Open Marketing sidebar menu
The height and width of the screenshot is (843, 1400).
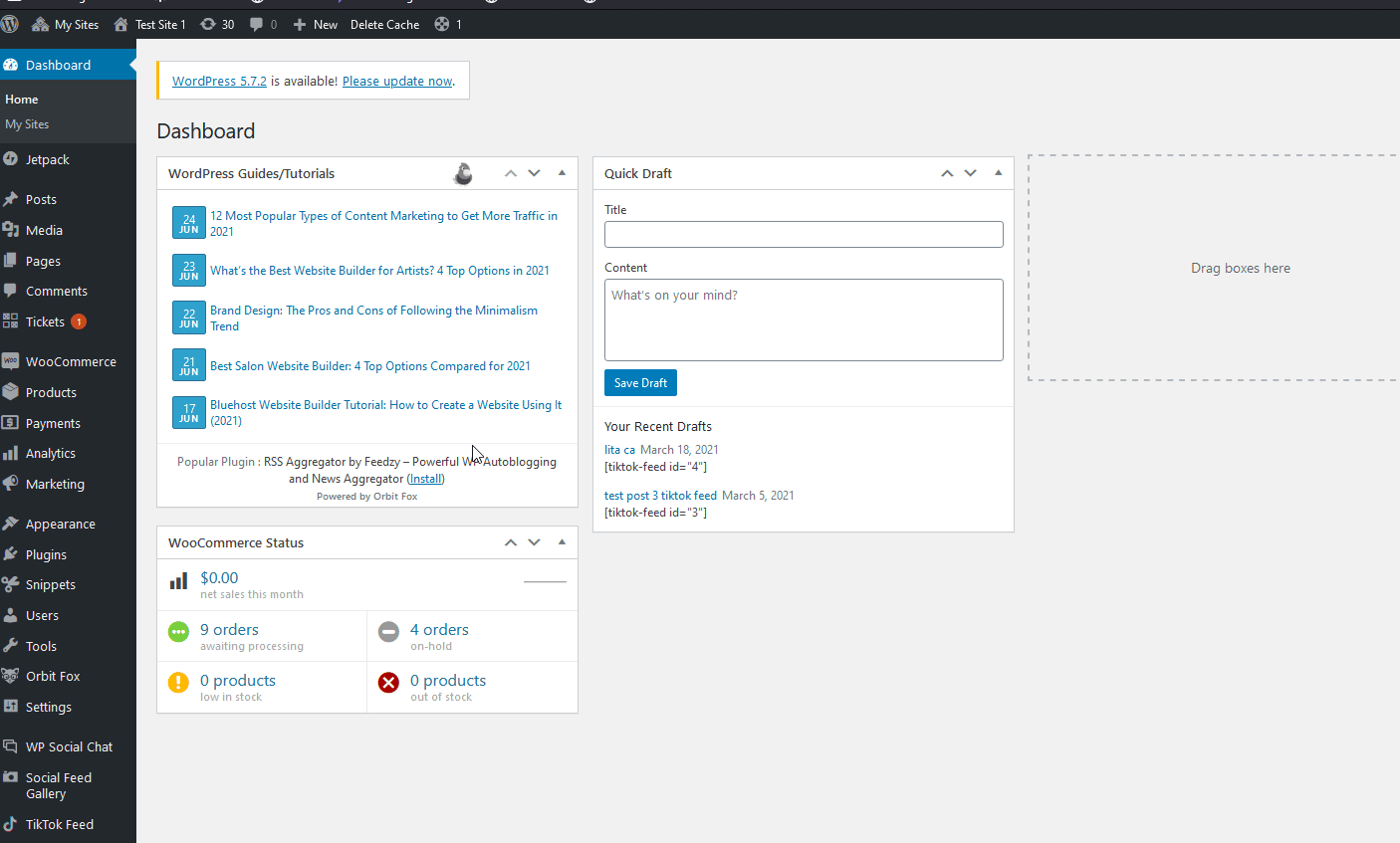68,484
